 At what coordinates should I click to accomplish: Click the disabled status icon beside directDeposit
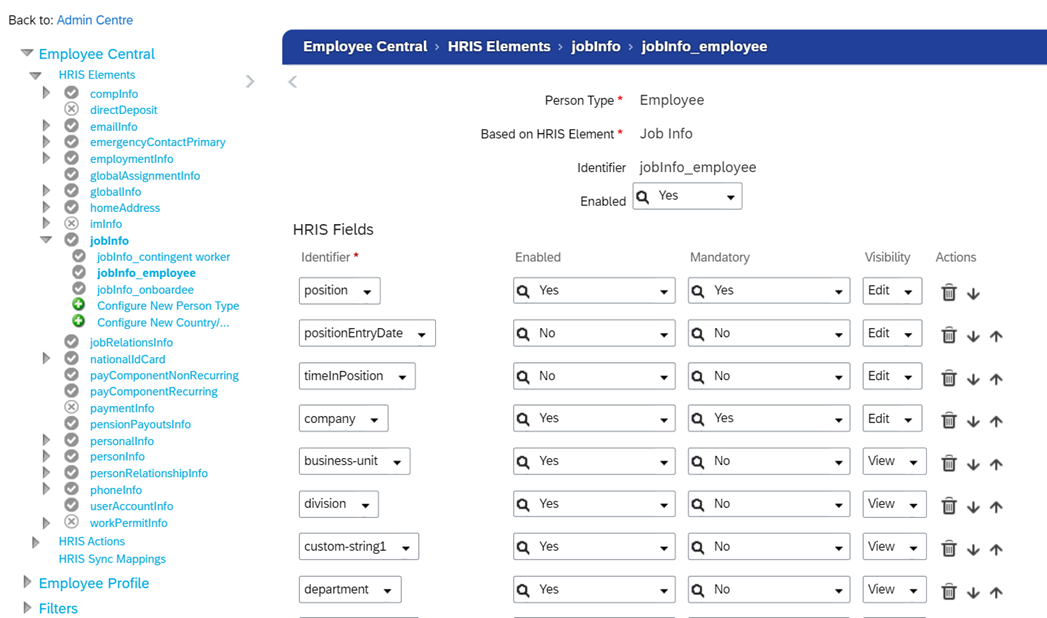tap(72, 109)
